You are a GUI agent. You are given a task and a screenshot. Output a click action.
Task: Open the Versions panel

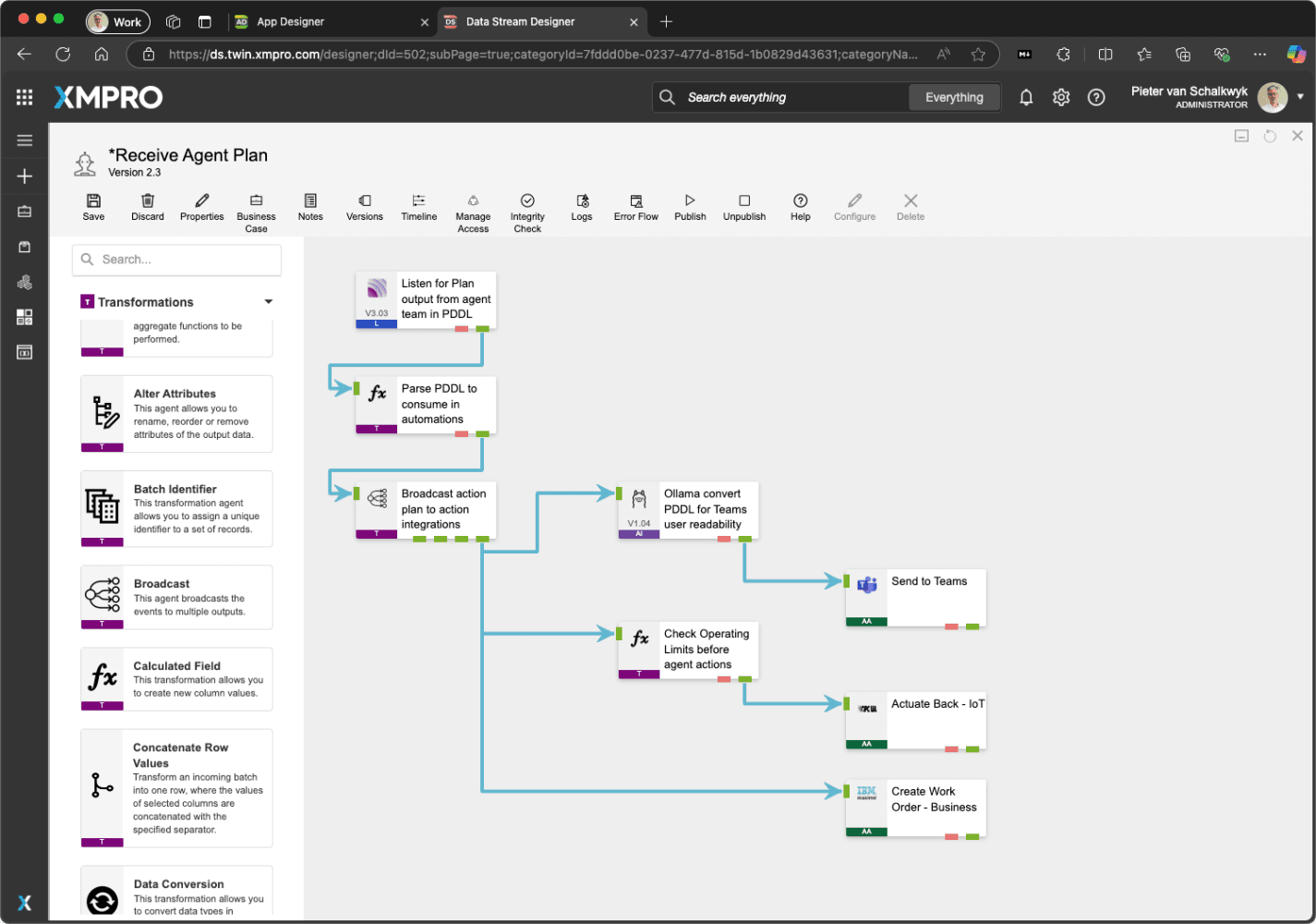coord(364,206)
